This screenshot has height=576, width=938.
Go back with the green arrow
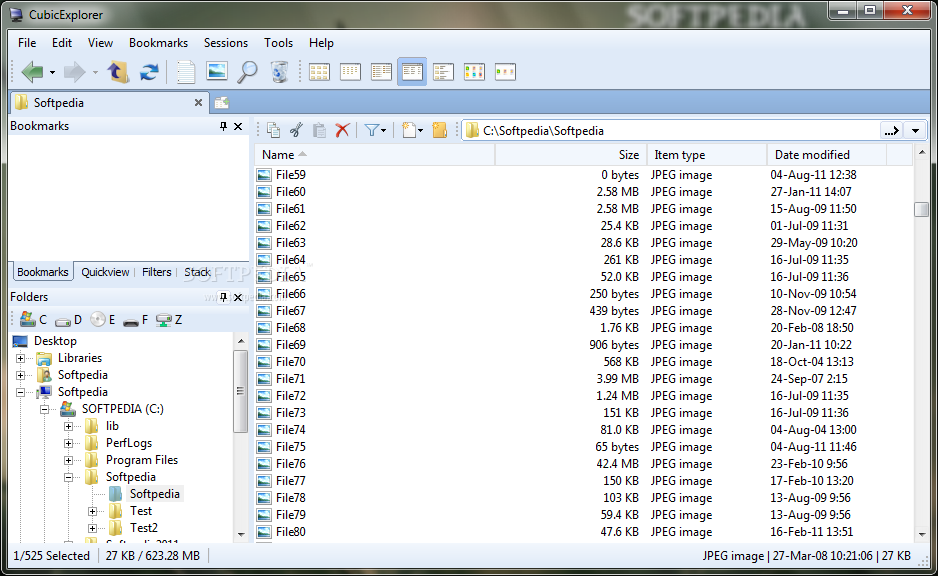tap(32, 72)
